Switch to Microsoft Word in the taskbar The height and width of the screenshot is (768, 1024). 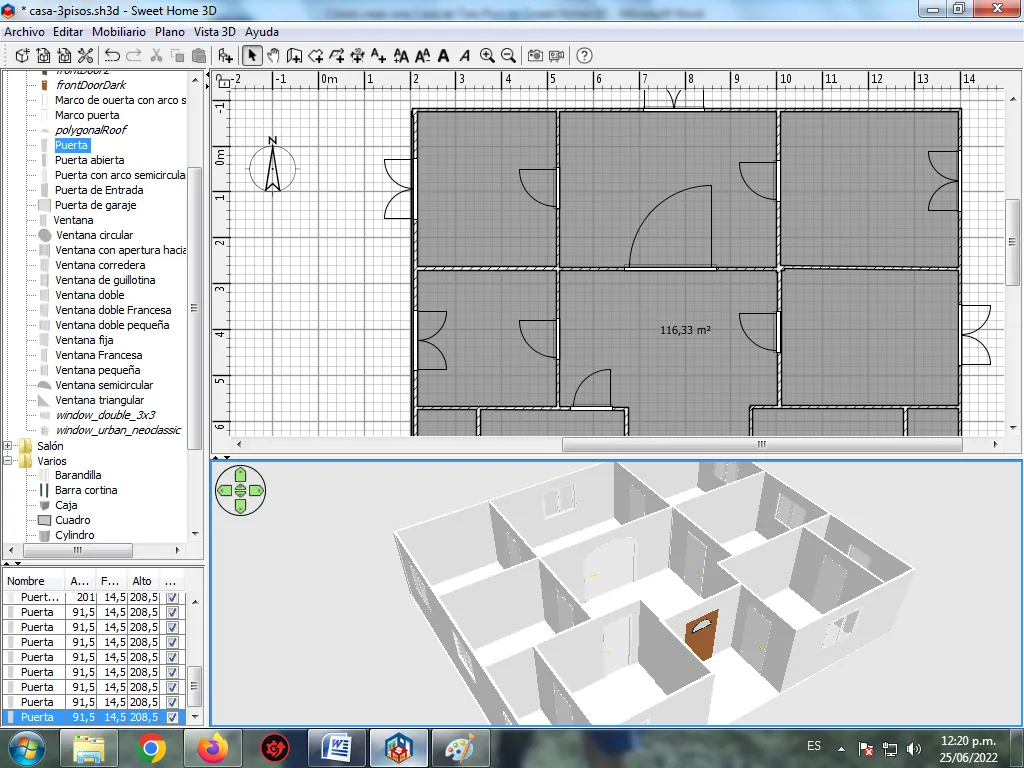pos(337,748)
